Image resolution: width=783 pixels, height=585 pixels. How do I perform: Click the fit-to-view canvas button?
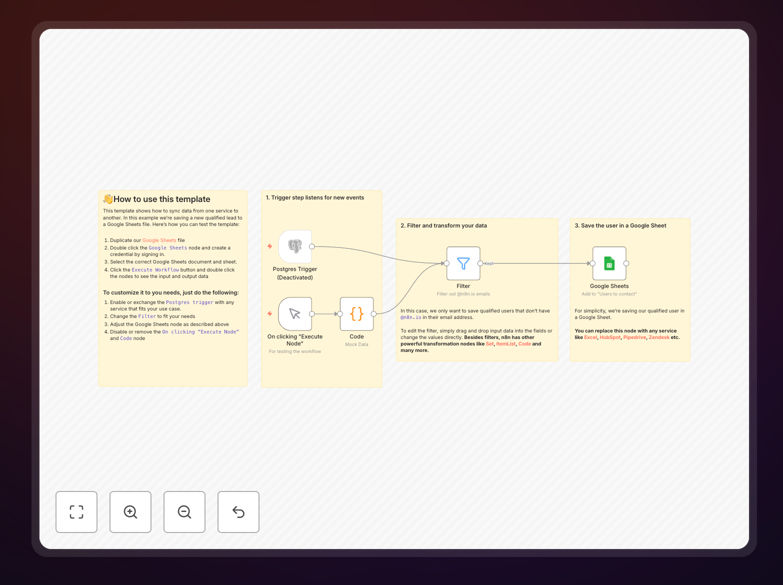pyautogui.click(x=76, y=512)
